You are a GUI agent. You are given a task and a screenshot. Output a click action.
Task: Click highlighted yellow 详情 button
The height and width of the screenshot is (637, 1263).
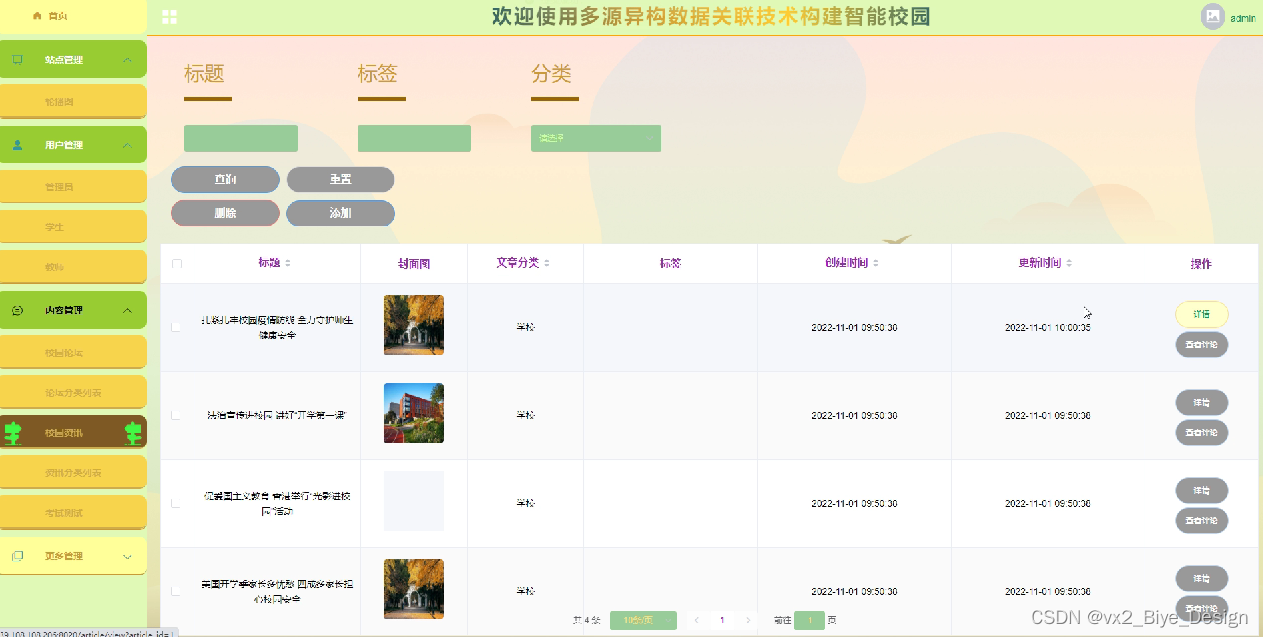[x=1202, y=314]
